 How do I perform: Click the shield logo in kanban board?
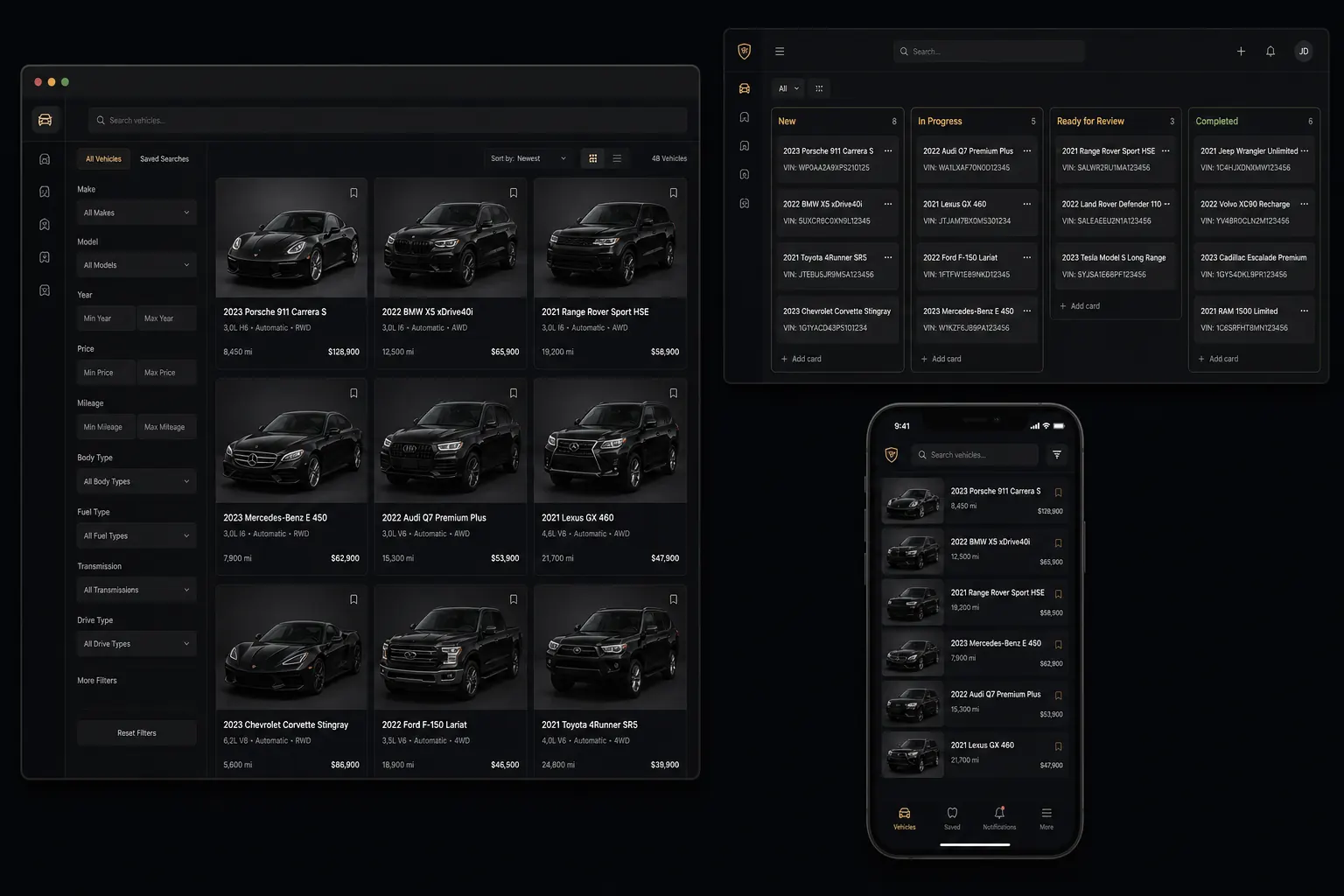pos(745,52)
